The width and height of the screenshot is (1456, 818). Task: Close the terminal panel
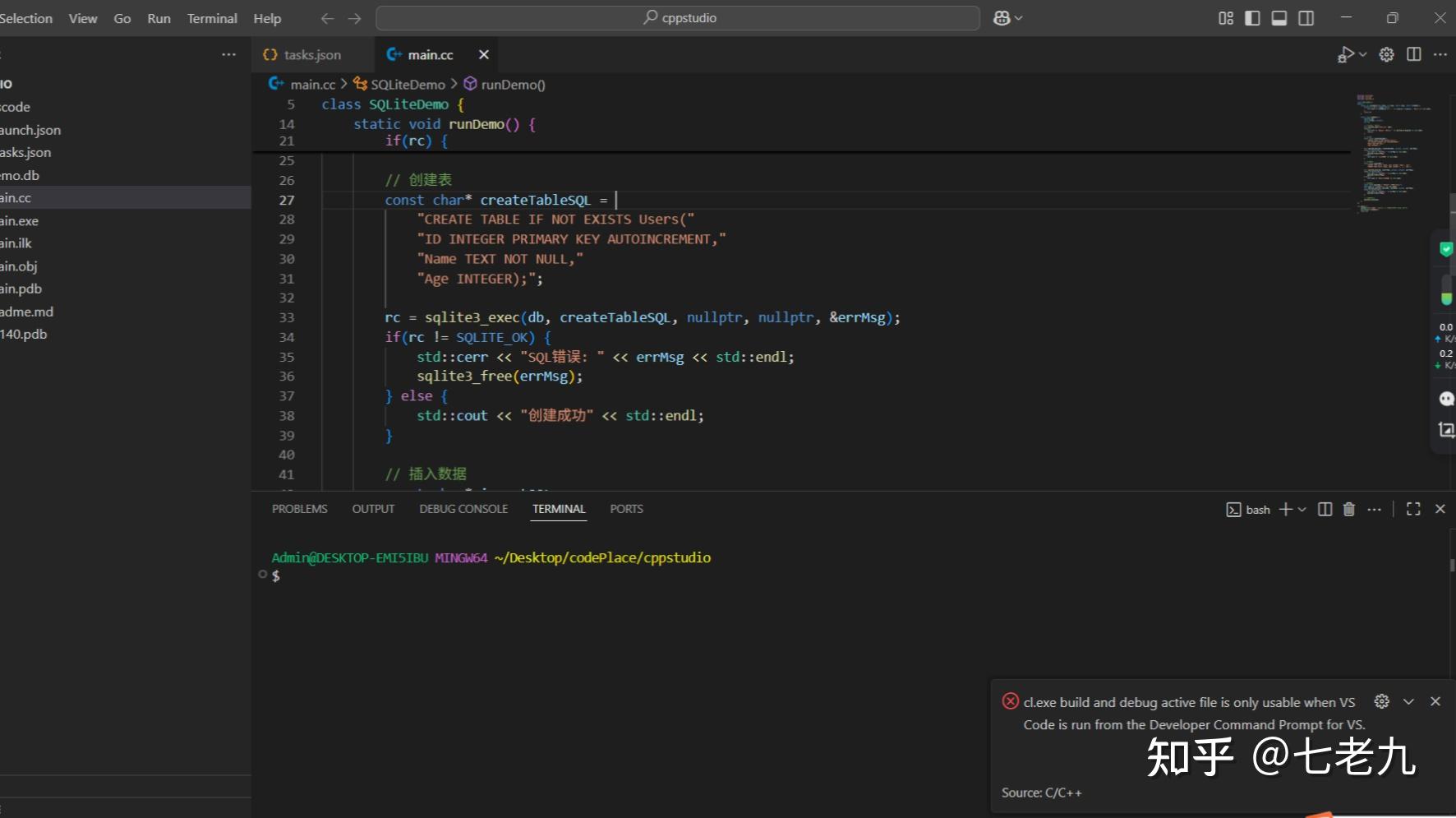[1440, 510]
